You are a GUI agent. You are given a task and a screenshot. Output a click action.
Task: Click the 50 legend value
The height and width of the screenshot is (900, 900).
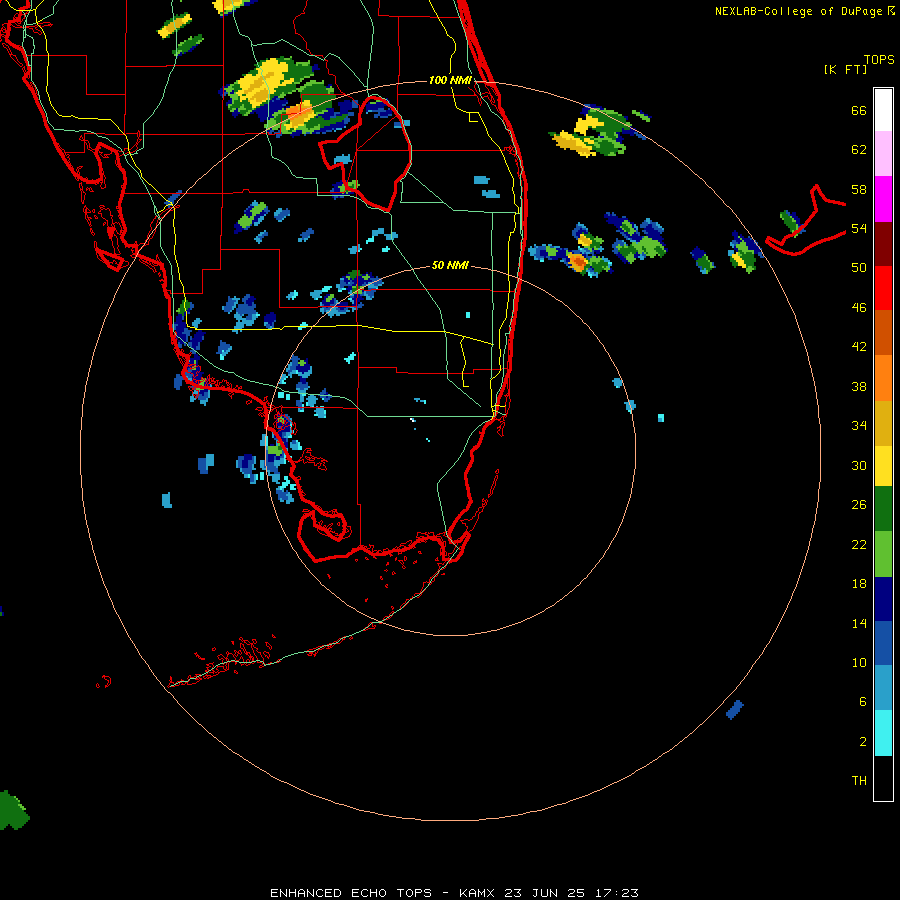pos(859,268)
